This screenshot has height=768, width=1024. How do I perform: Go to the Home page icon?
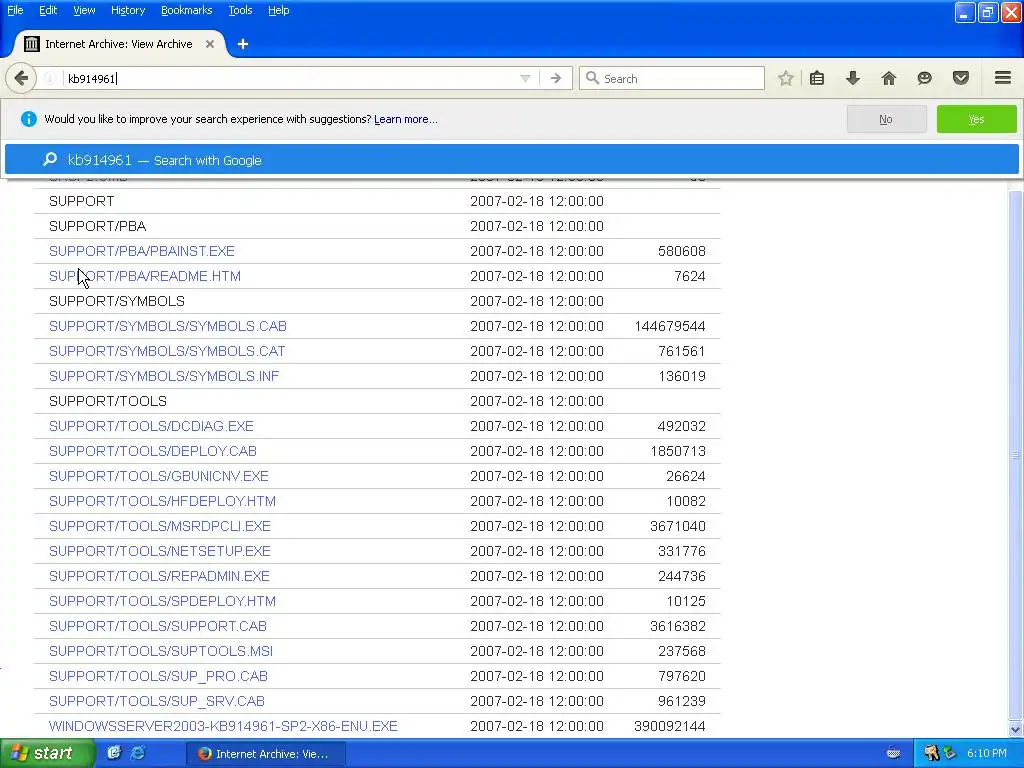(889, 78)
